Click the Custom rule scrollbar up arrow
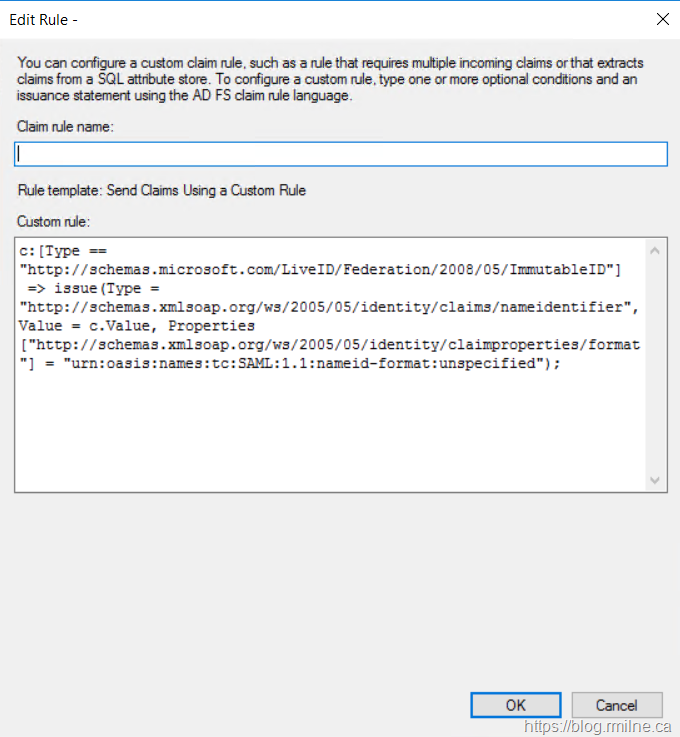Viewport: 680px width, 737px height. pyautogui.click(x=655, y=250)
